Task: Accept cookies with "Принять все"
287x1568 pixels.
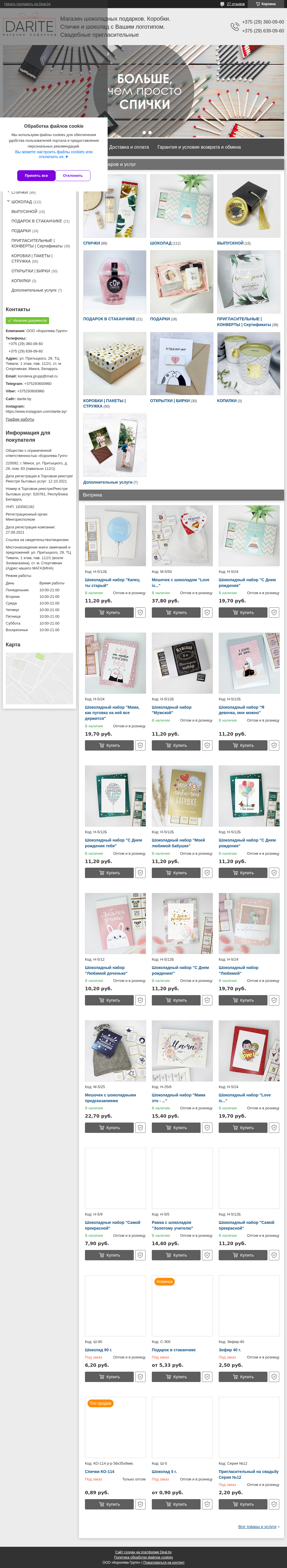Action: tap(36, 175)
